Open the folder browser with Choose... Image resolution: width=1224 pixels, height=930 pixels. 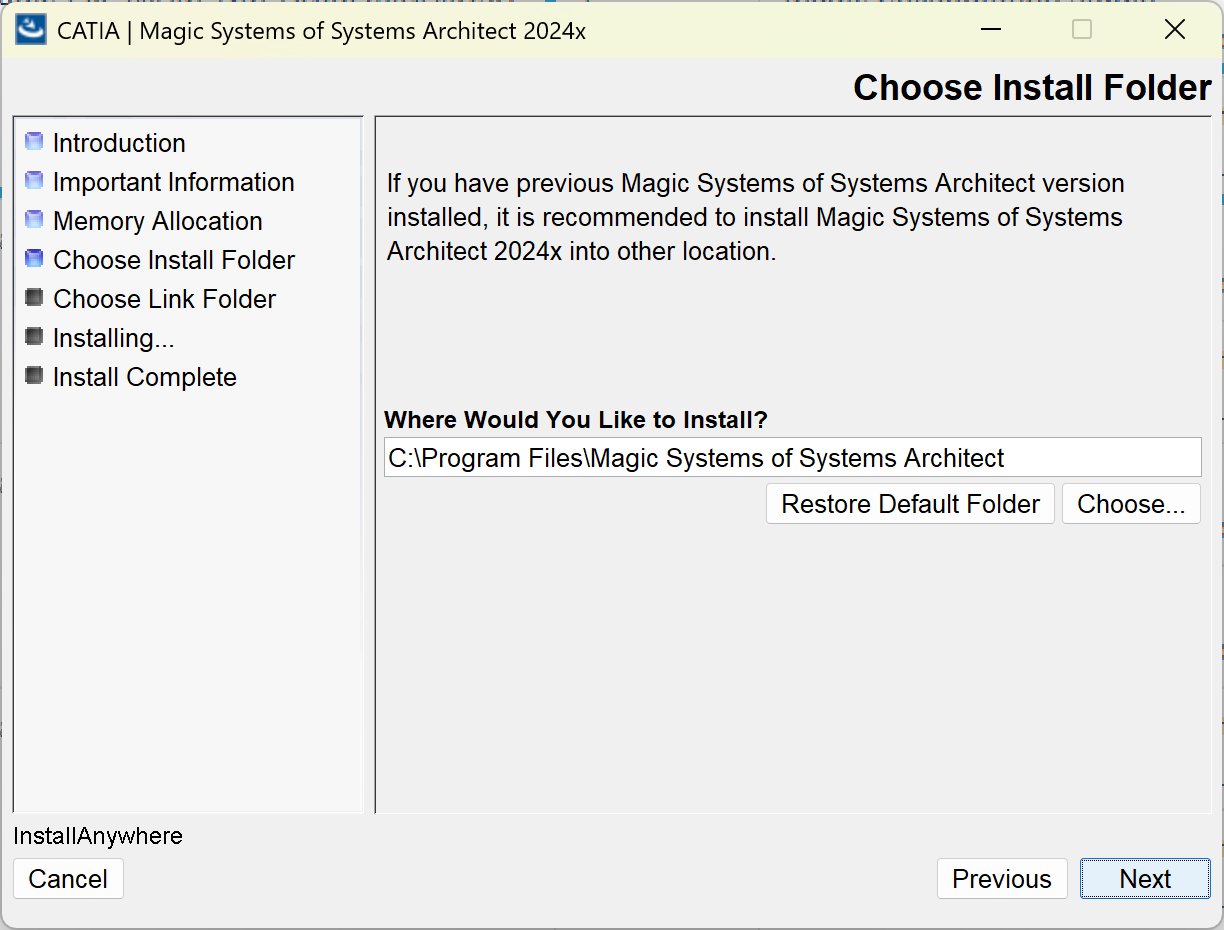pos(1131,504)
